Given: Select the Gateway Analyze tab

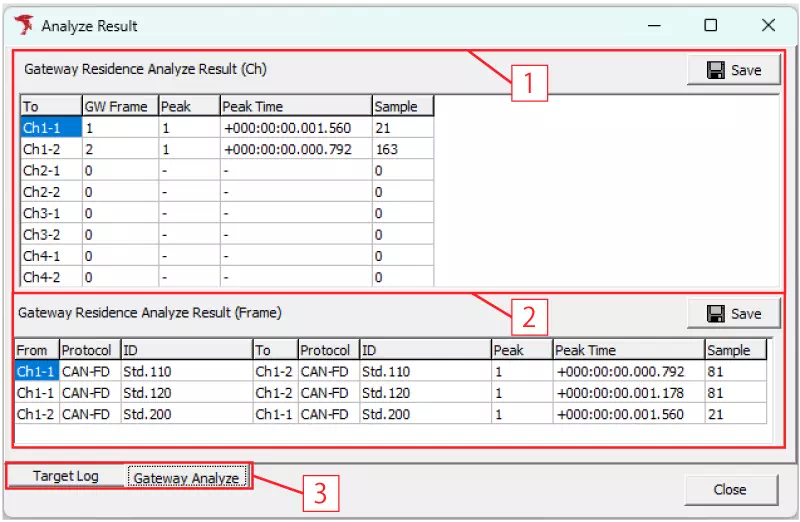Looking at the screenshot, I should (x=186, y=478).
